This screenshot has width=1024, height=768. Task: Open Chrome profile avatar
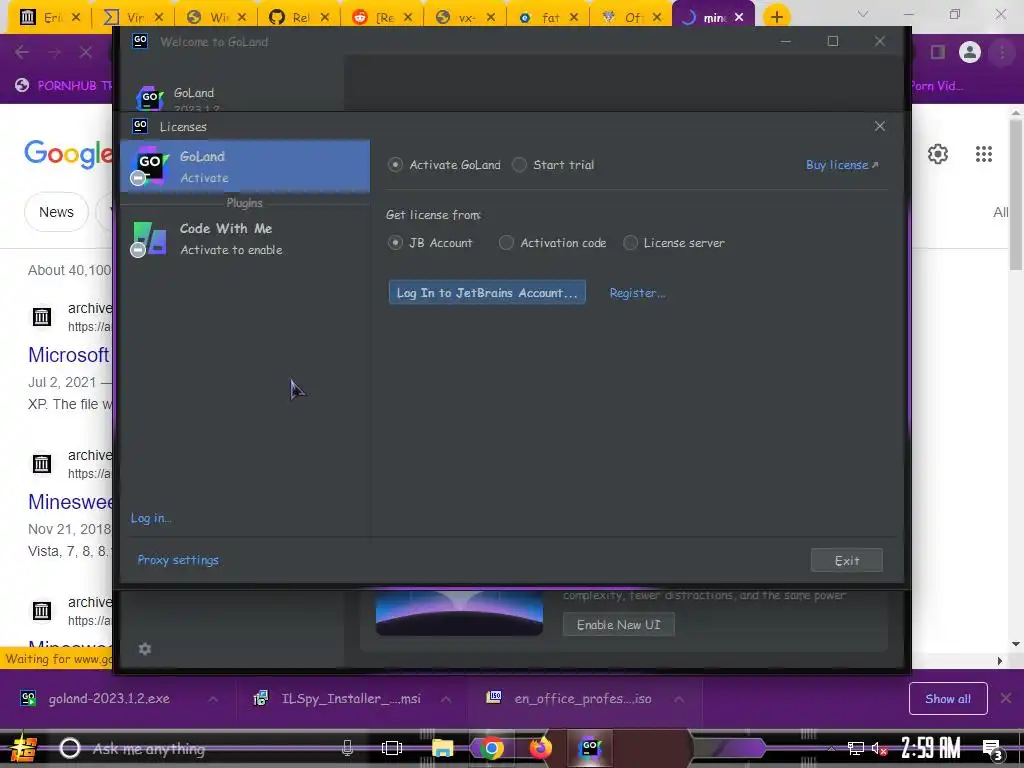pyautogui.click(x=969, y=52)
